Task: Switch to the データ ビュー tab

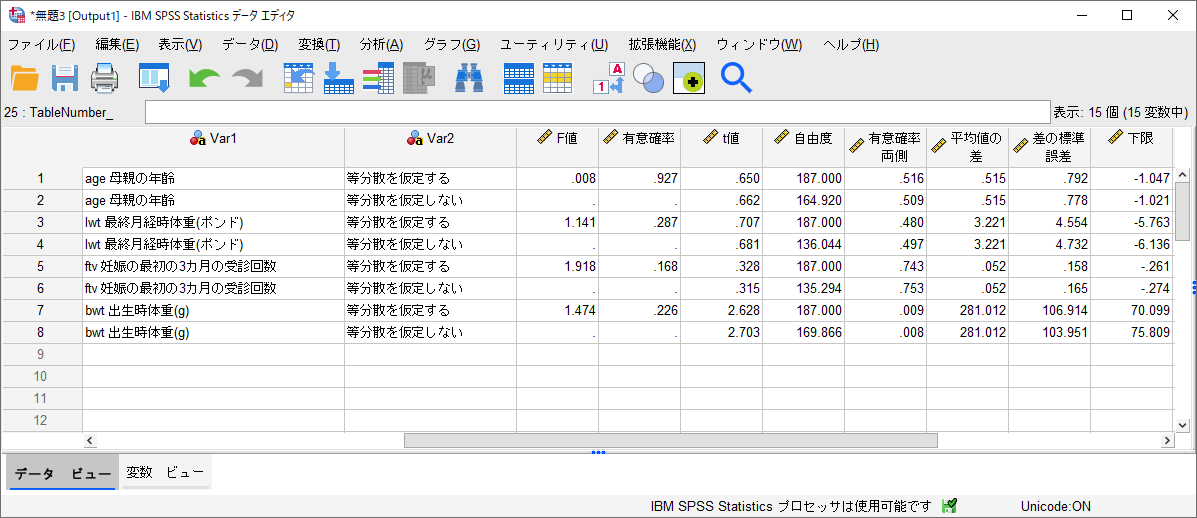Action: pyautogui.click(x=63, y=473)
